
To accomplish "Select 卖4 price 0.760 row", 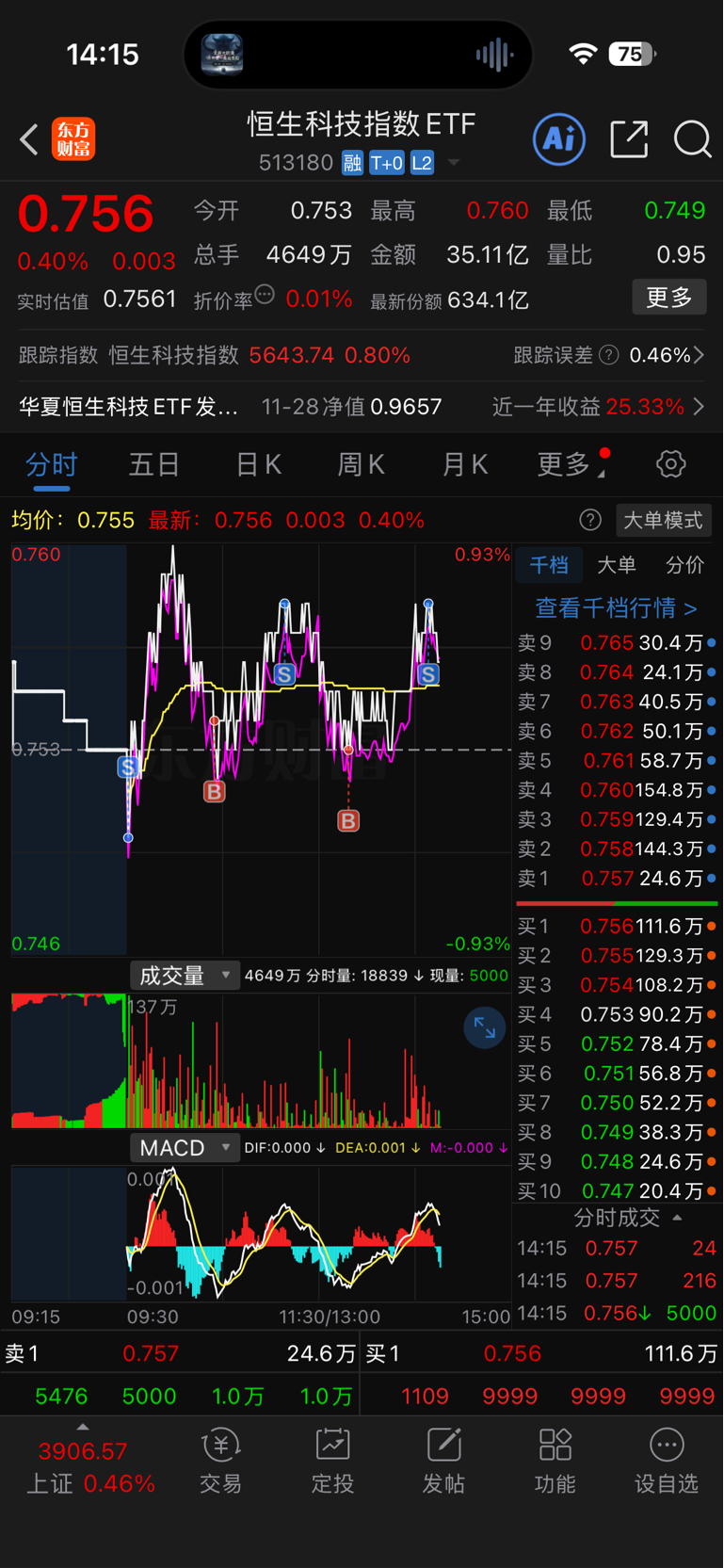I will [x=618, y=790].
